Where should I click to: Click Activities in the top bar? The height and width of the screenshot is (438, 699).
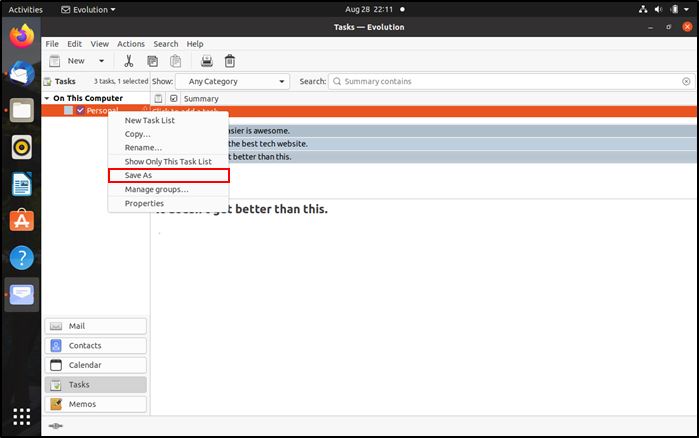tap(25, 9)
